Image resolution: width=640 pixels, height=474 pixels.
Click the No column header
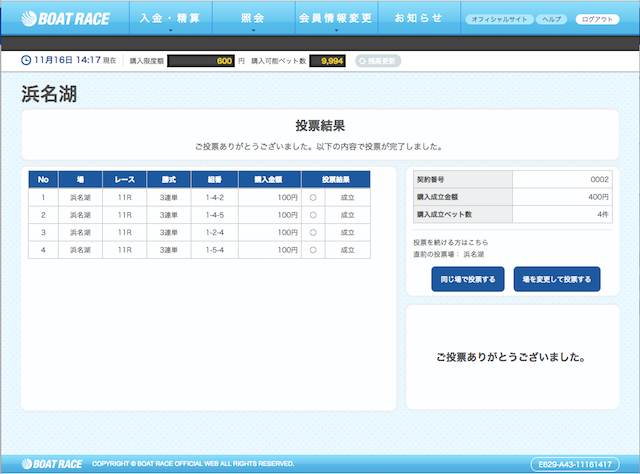click(x=43, y=180)
